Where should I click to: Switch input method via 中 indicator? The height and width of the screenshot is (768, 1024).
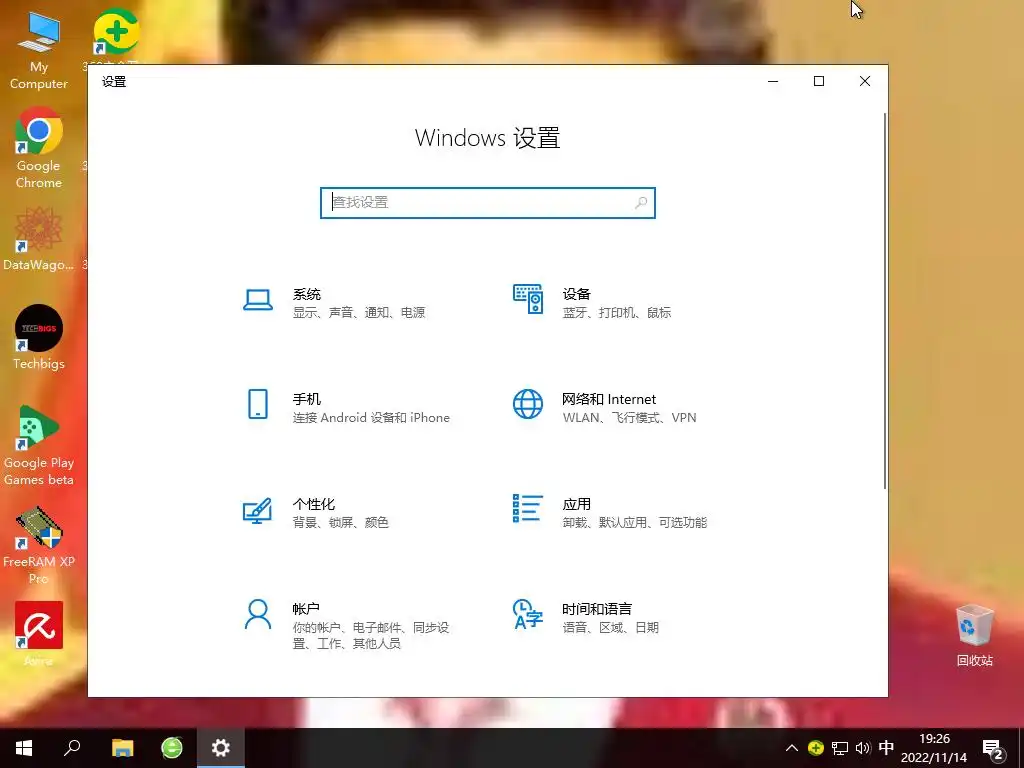click(x=886, y=748)
